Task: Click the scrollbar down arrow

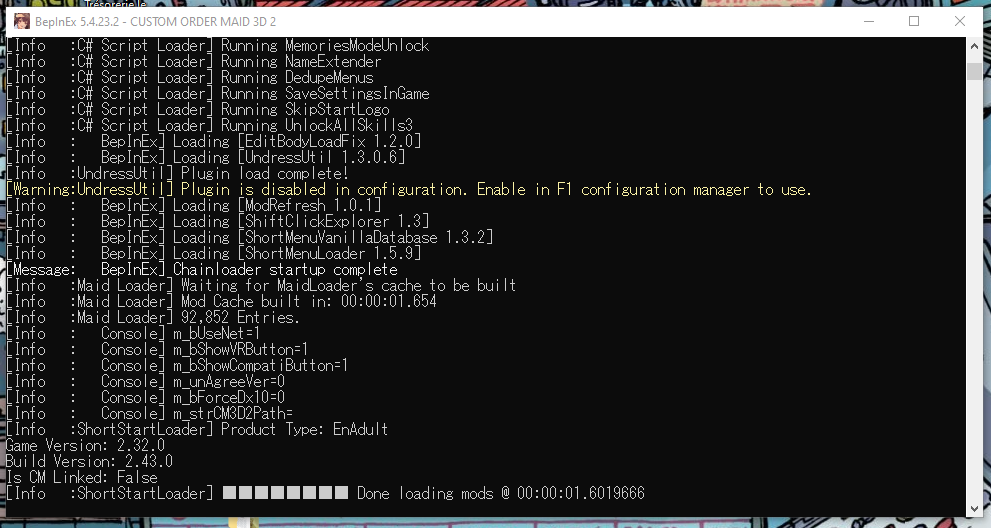Action: click(974, 508)
